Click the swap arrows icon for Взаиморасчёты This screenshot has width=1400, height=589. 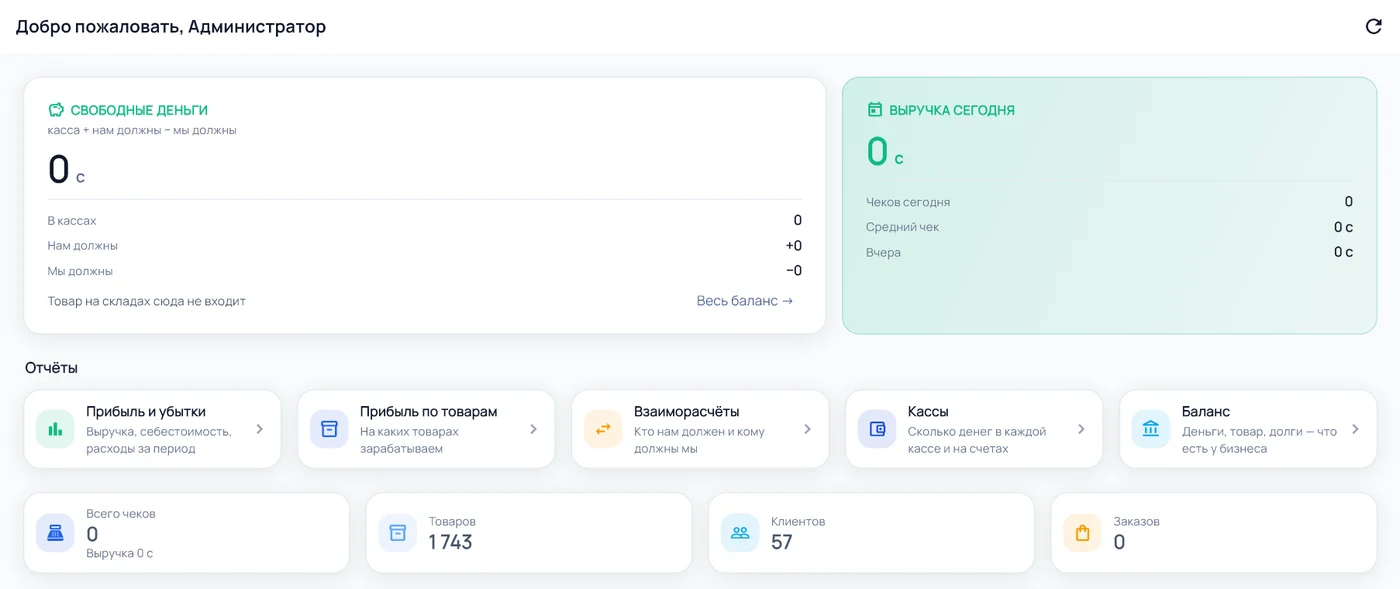[x=603, y=429]
